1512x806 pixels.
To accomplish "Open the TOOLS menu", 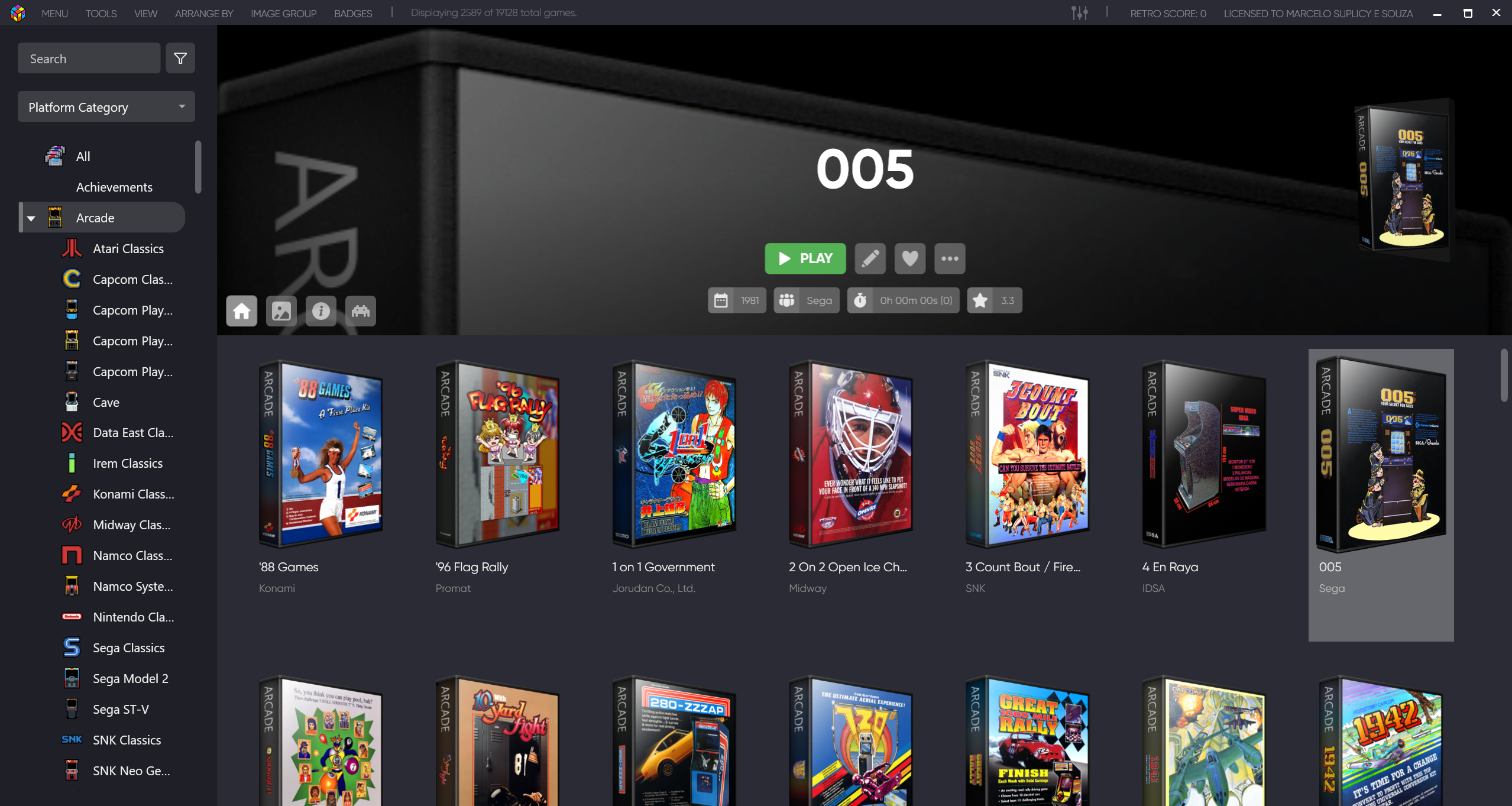I will (x=101, y=13).
